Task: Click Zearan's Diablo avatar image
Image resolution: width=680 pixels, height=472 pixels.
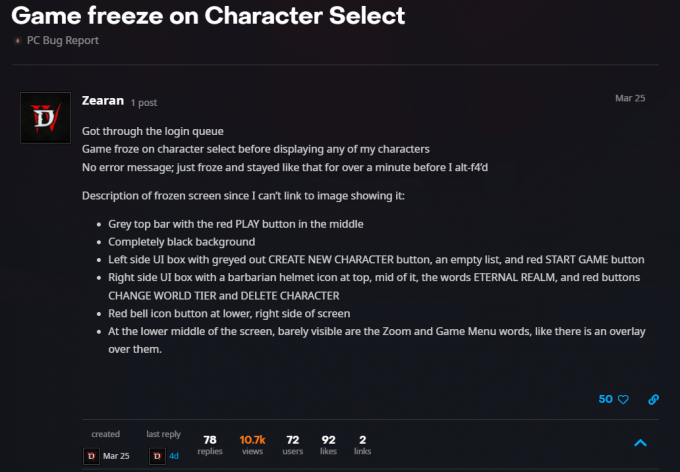Action: (x=45, y=118)
